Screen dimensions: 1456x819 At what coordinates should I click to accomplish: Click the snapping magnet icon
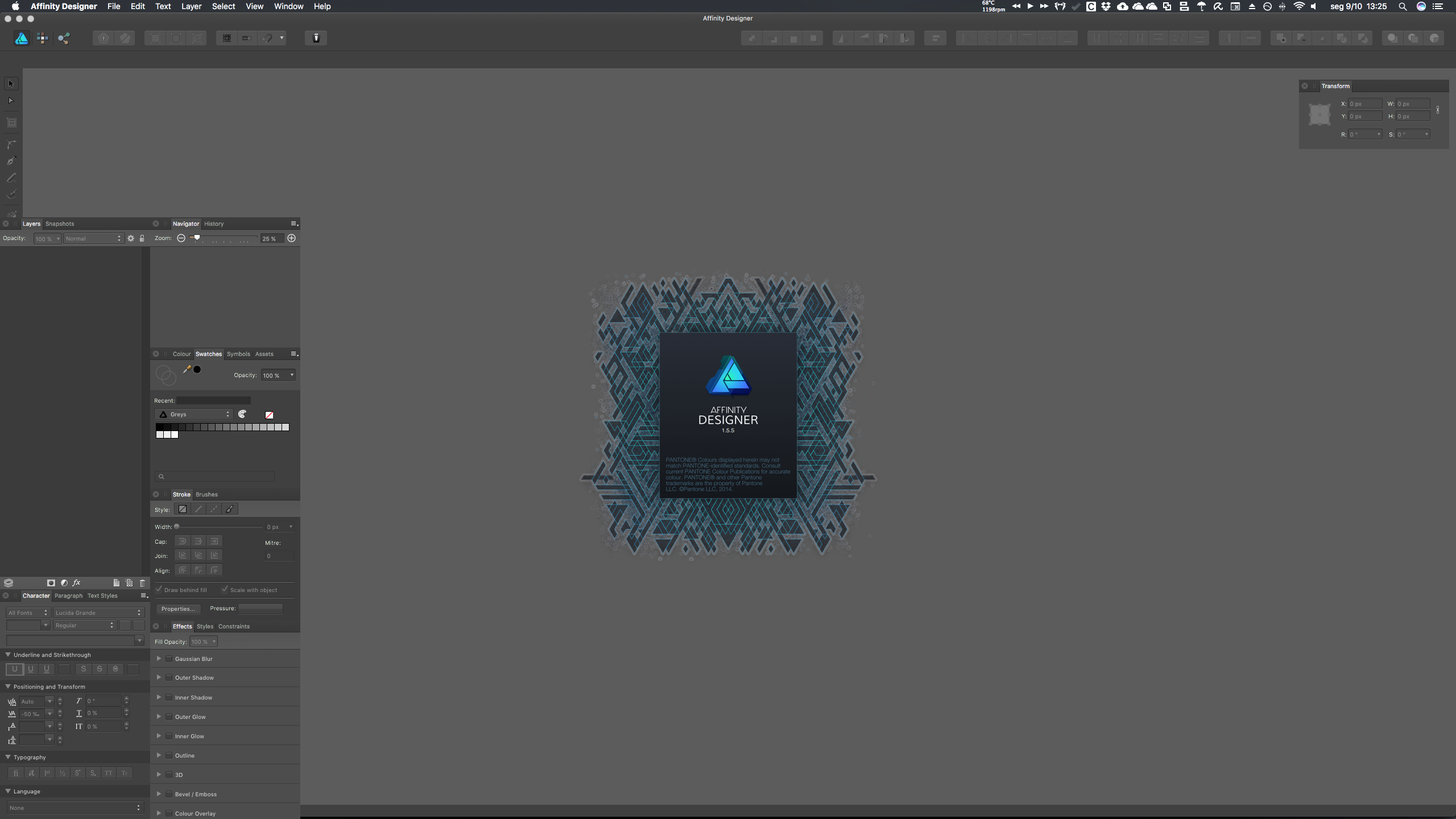click(267, 38)
